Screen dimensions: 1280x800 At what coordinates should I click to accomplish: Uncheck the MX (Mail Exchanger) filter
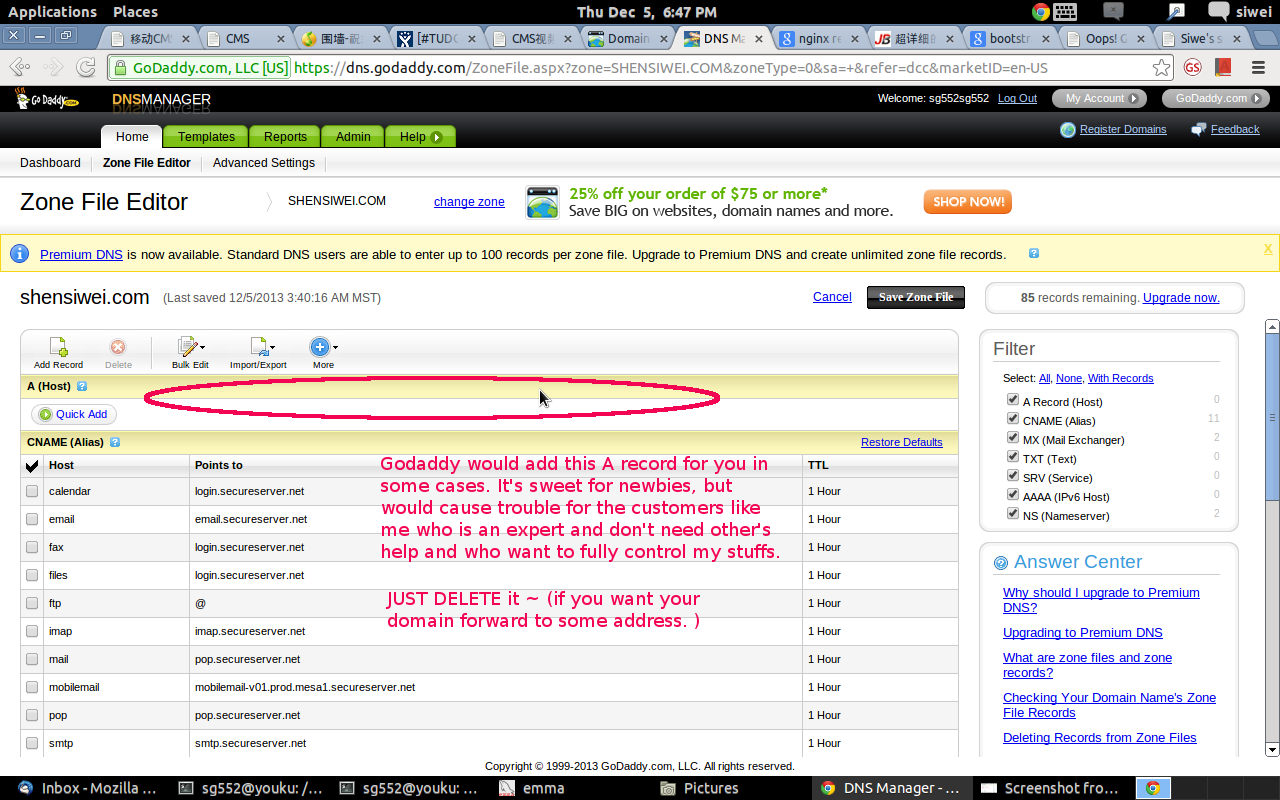tap(1012, 438)
